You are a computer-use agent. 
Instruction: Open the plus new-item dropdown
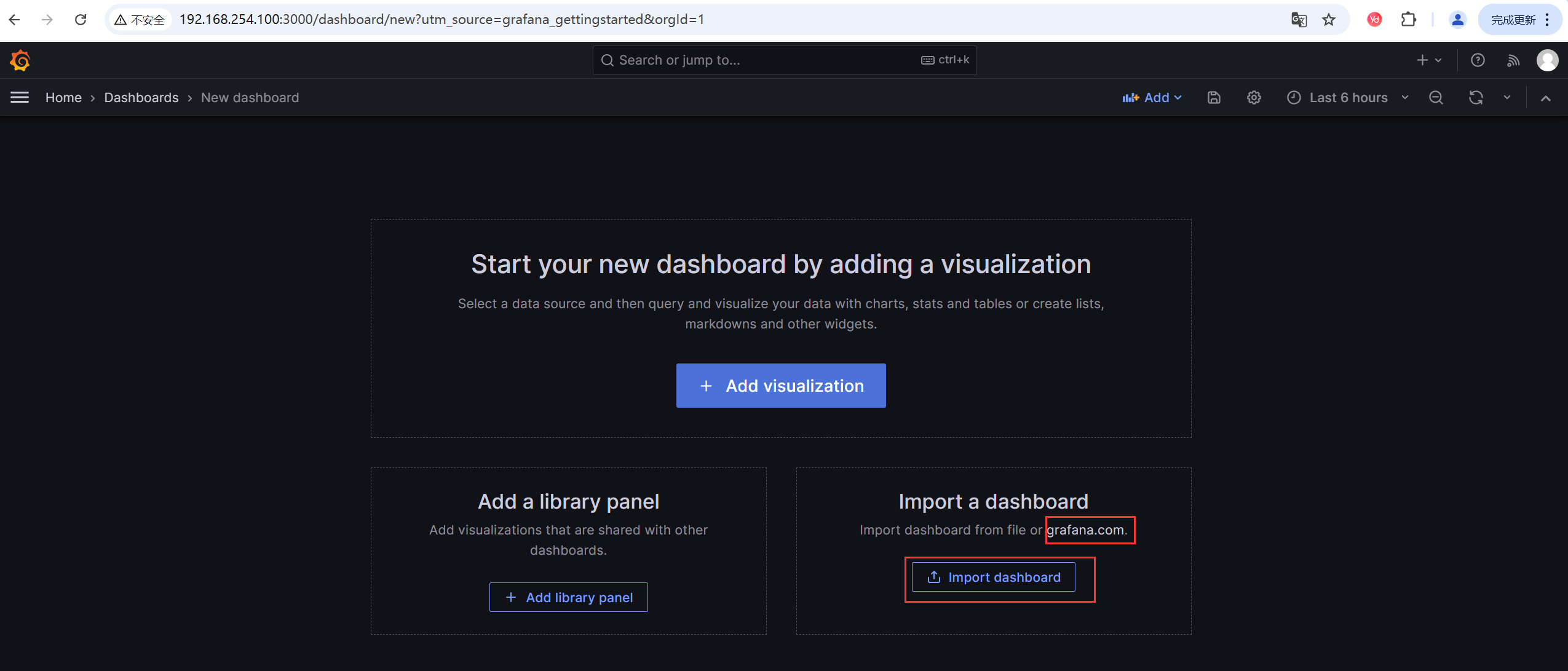pos(1429,60)
